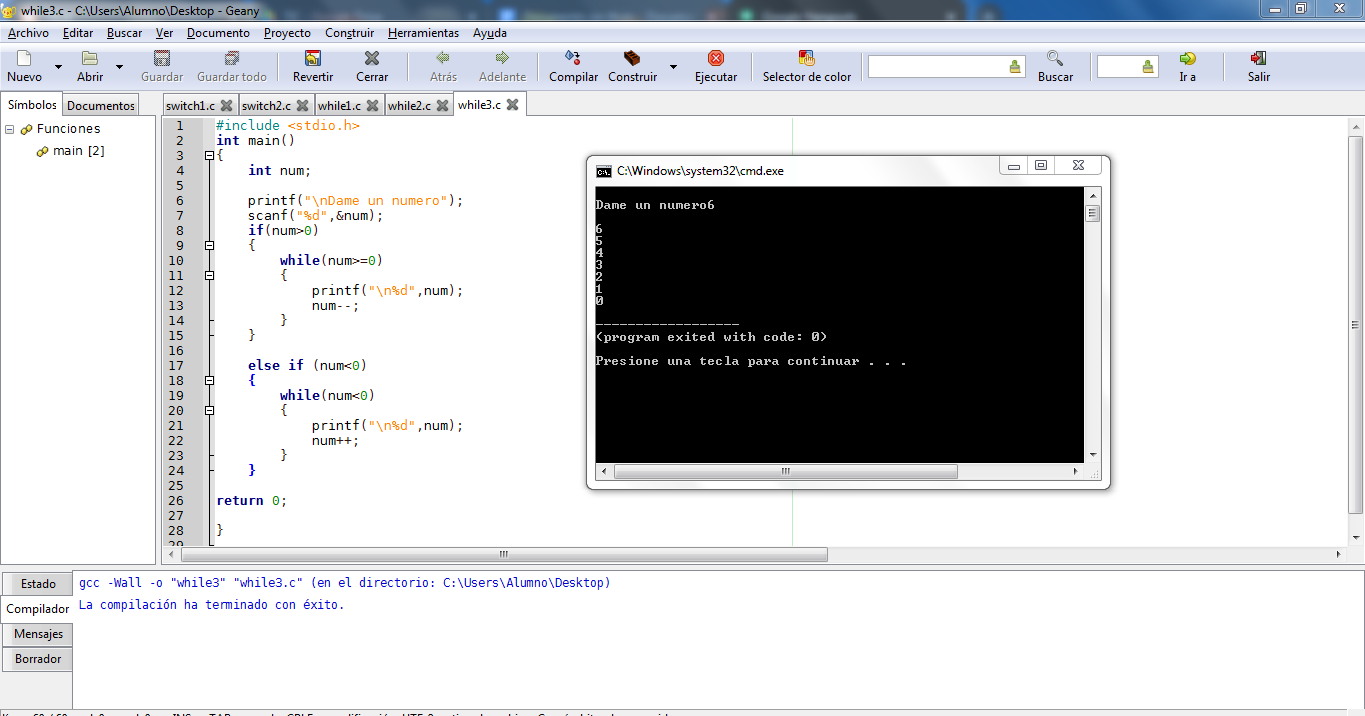Open the Abrir recent files dropdown arrow

[120, 67]
